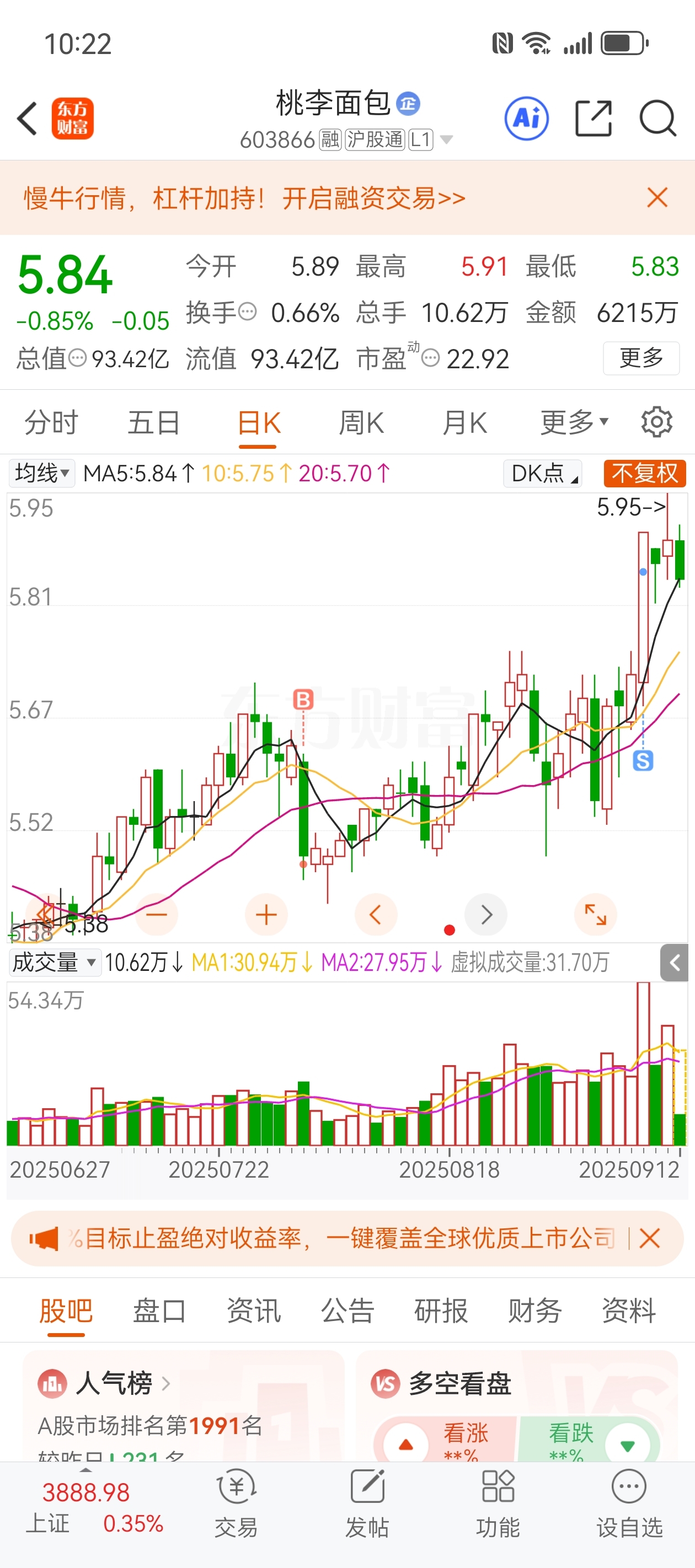Switch to 分时 chart tab

(51, 422)
